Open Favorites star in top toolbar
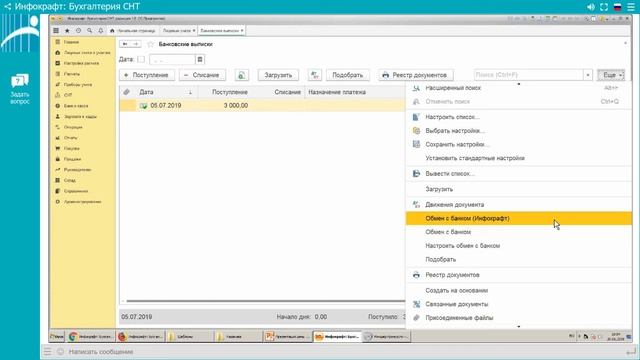 tap(67, 31)
